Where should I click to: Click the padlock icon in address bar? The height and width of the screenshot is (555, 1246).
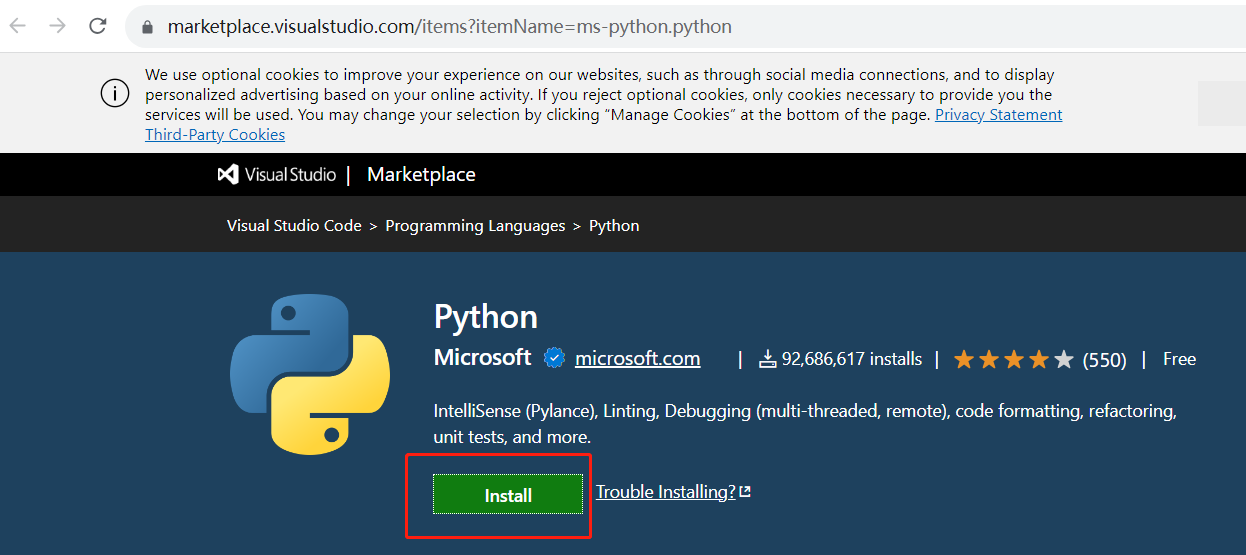pos(148,27)
